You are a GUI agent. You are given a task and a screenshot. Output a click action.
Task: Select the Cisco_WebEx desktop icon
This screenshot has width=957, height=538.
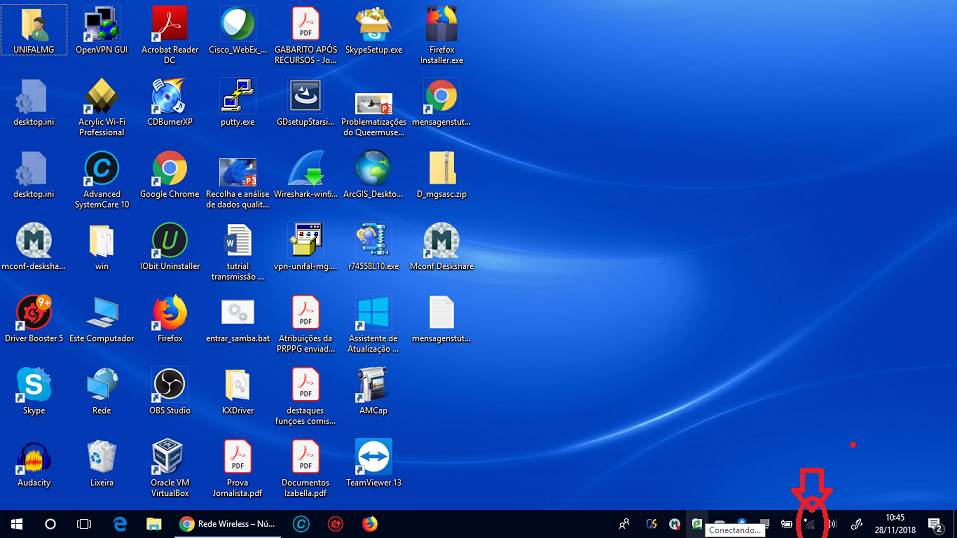click(x=237, y=29)
